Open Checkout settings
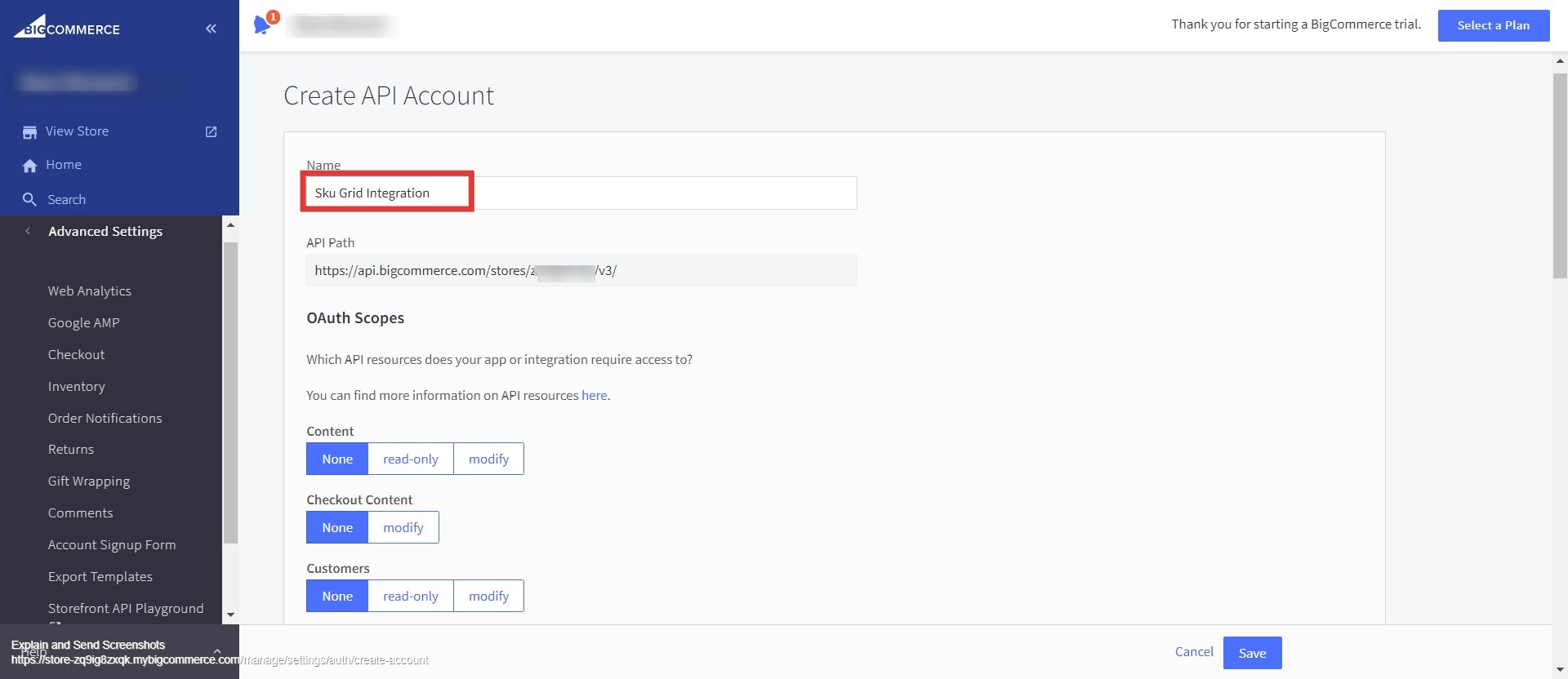This screenshot has width=1568, height=679. 76,354
